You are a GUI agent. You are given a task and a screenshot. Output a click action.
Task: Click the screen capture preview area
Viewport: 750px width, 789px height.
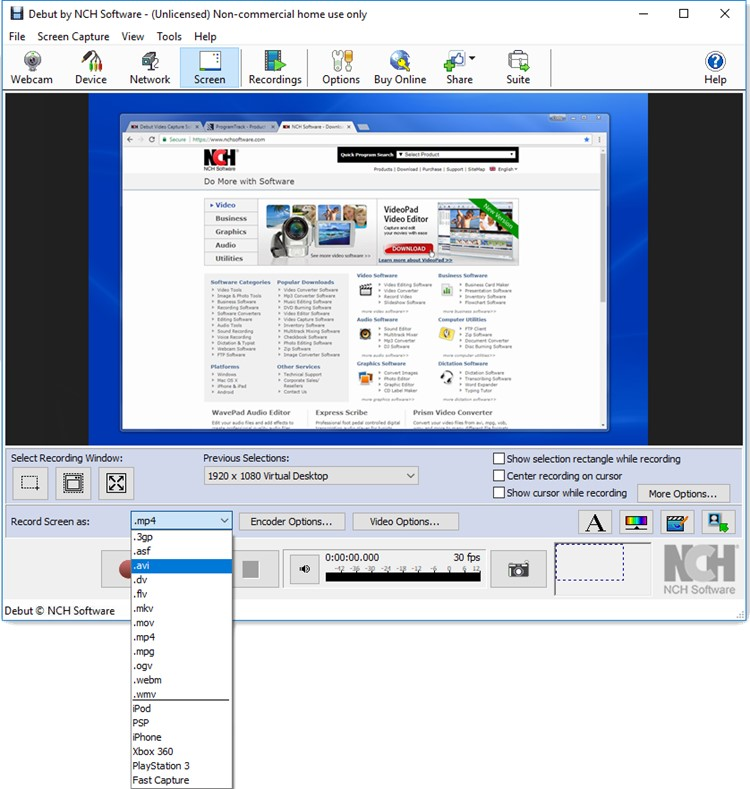(x=374, y=269)
